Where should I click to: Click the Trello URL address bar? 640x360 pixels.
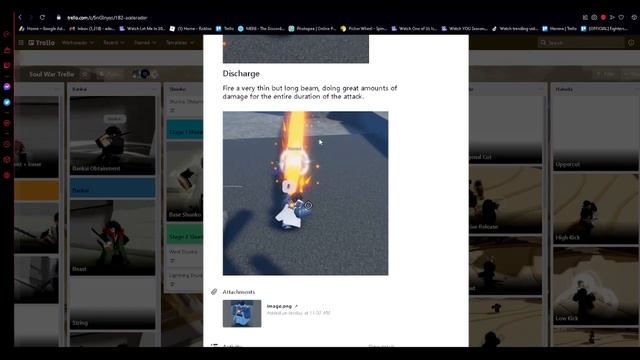pos(107,18)
